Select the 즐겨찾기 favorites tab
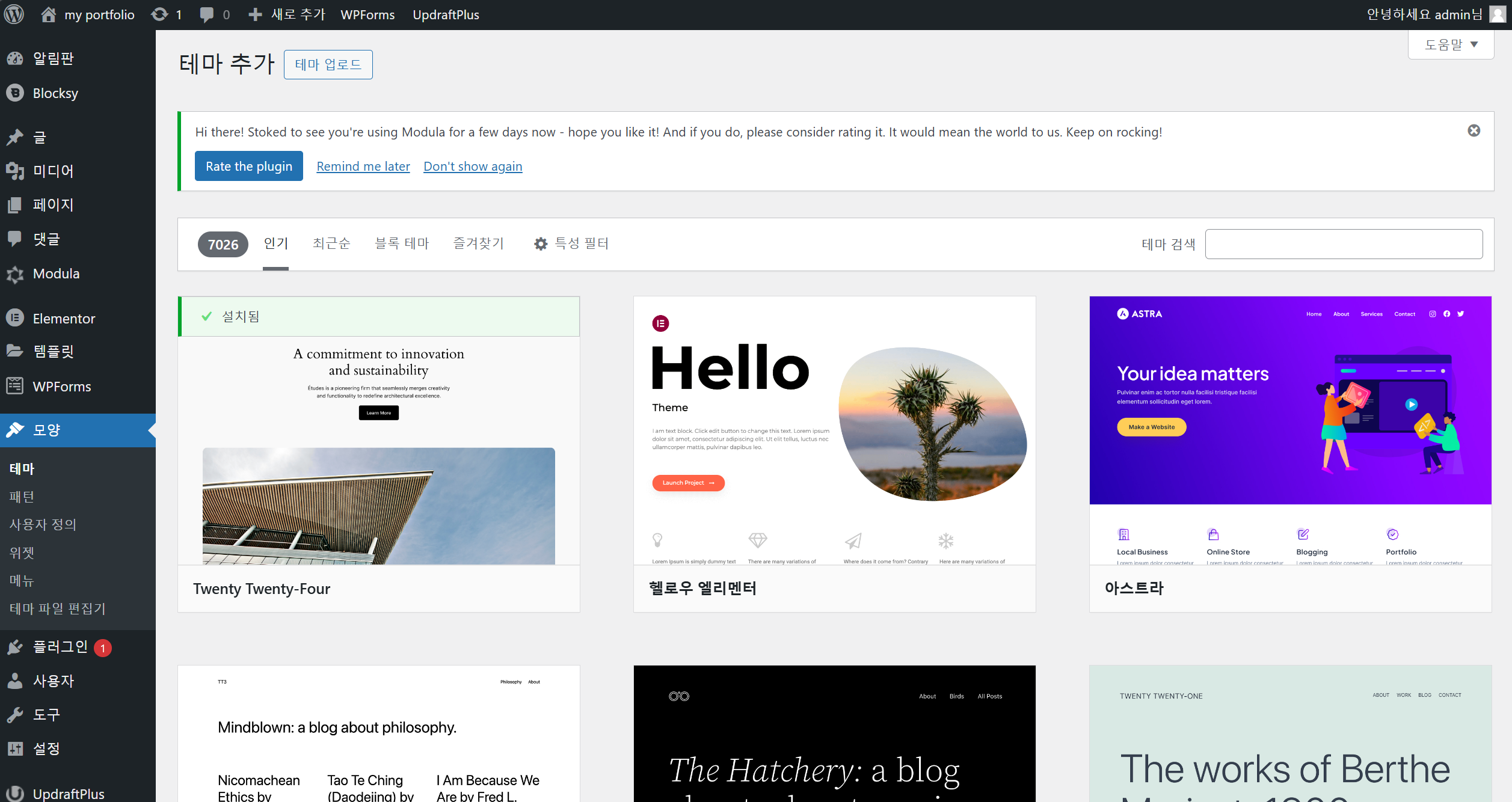1512x802 pixels. [x=479, y=243]
